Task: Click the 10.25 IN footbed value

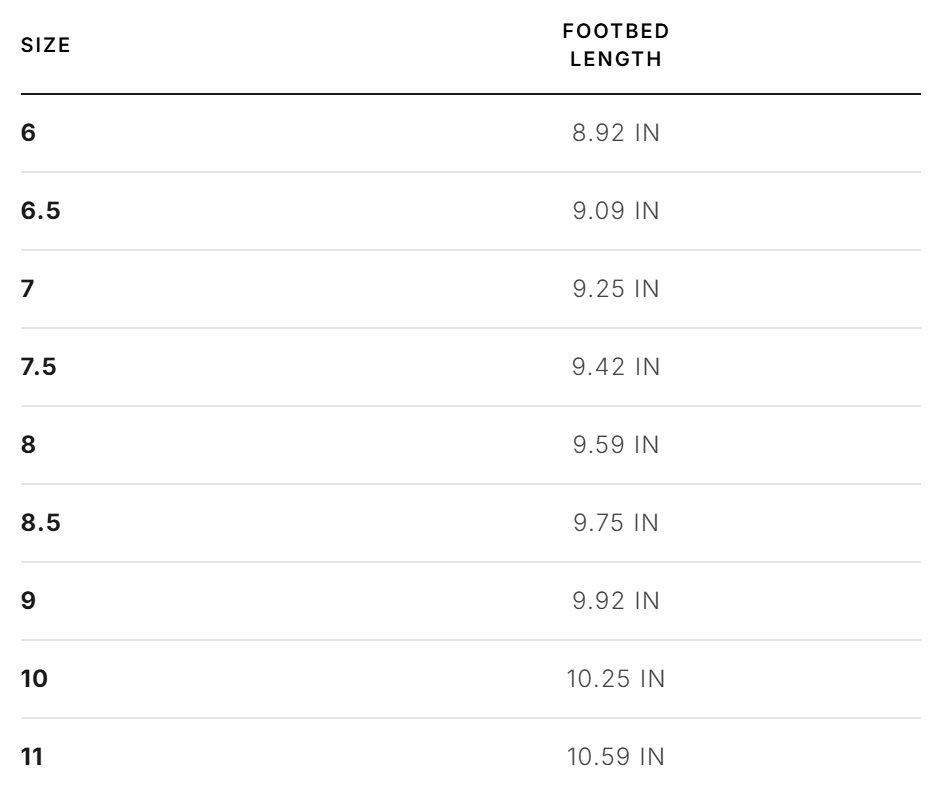Action: coord(616,678)
